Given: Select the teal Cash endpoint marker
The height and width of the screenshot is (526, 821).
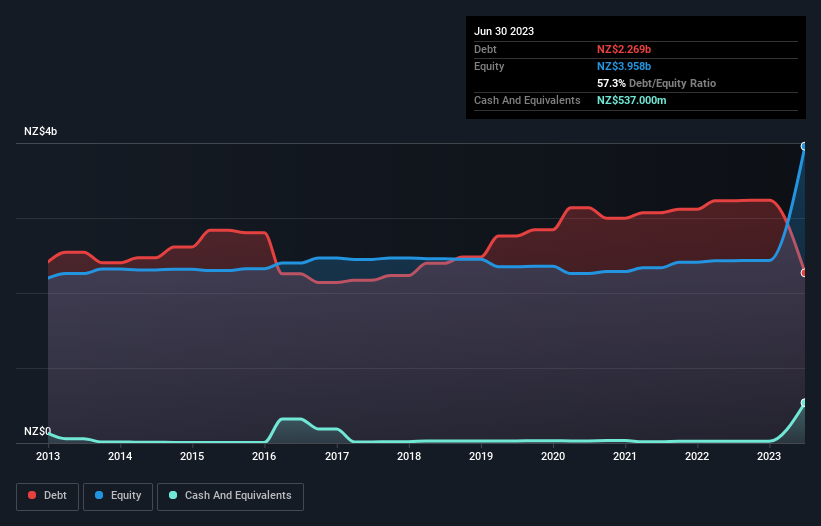Looking at the screenshot, I should coord(804,402).
